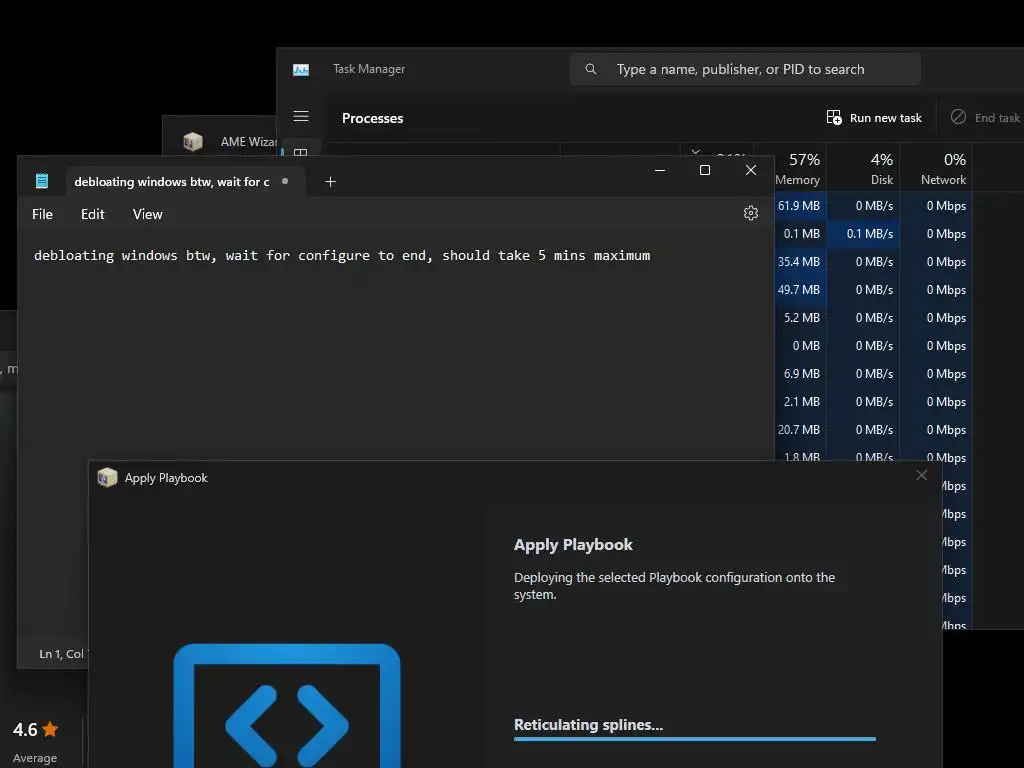The height and width of the screenshot is (768, 1024).
Task: Open Notepad Edit menu
Action: tap(93, 214)
